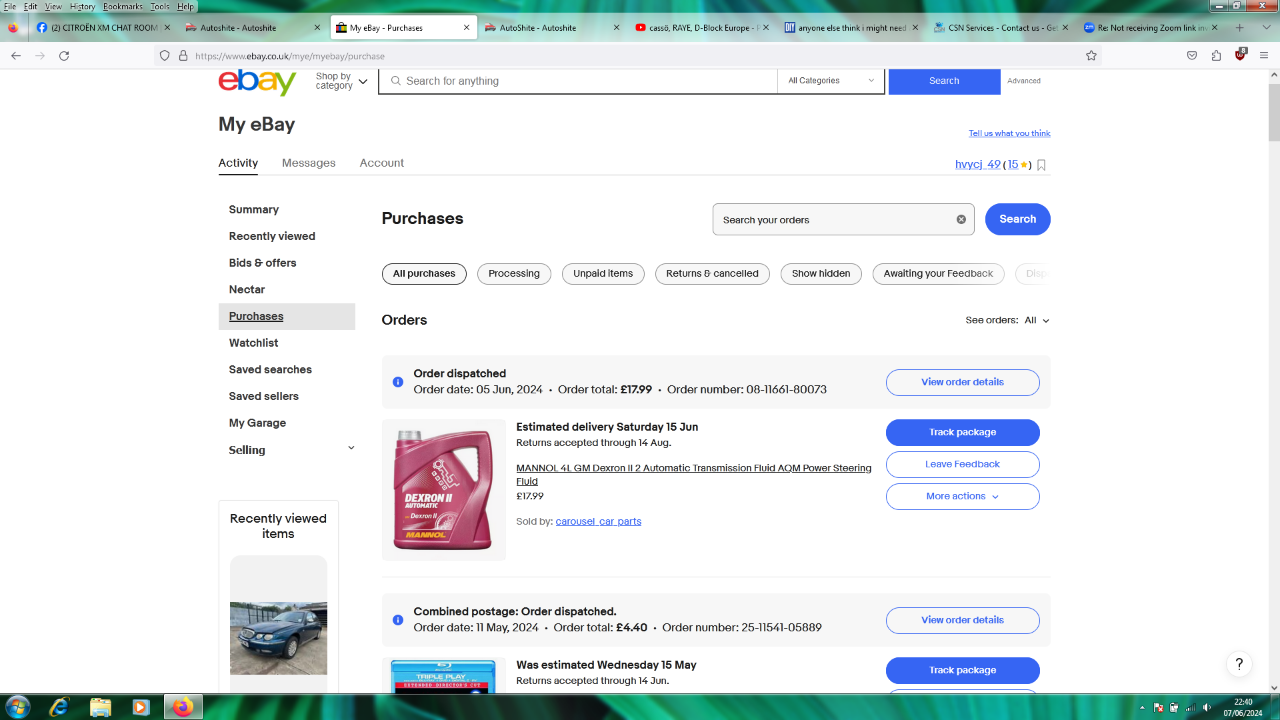View order details for order 08-11661-80073
The image size is (1280, 720).
962,382
